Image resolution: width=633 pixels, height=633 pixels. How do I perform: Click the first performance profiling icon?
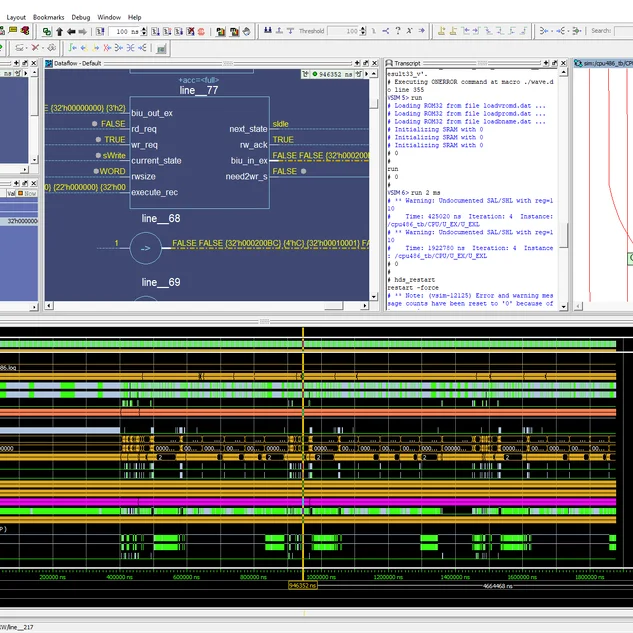[220, 31]
